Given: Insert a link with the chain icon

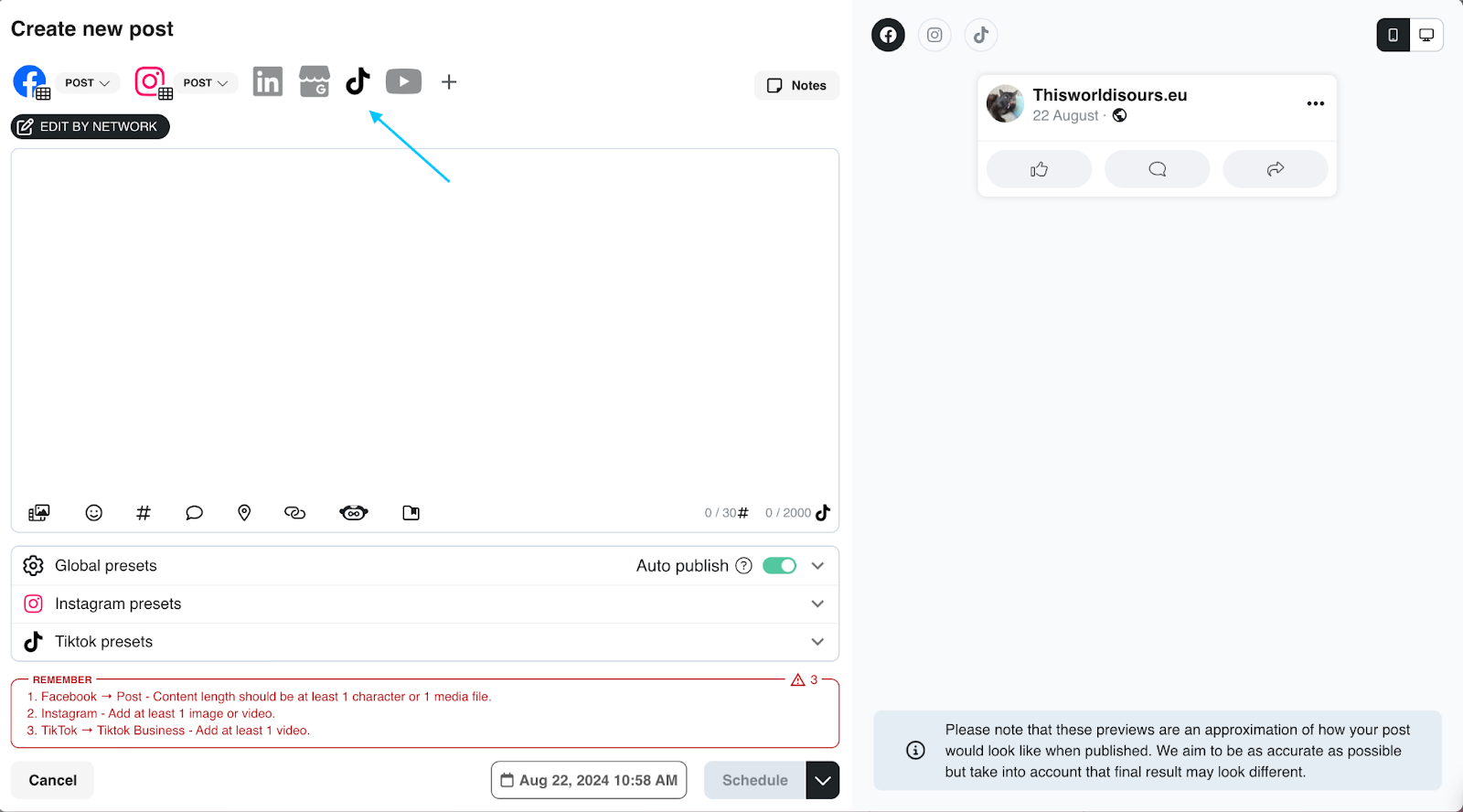Looking at the screenshot, I should click(x=294, y=513).
